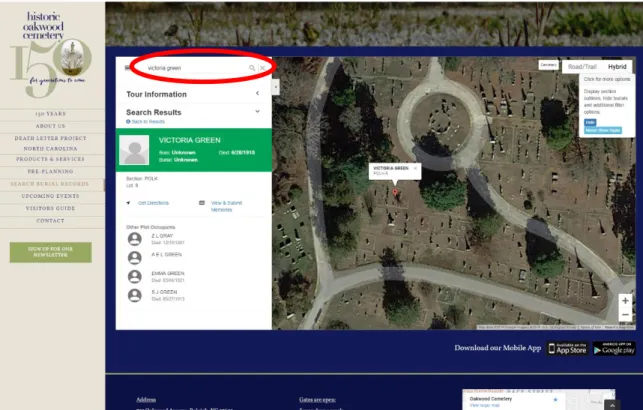Click the memories card icon

coord(202,203)
